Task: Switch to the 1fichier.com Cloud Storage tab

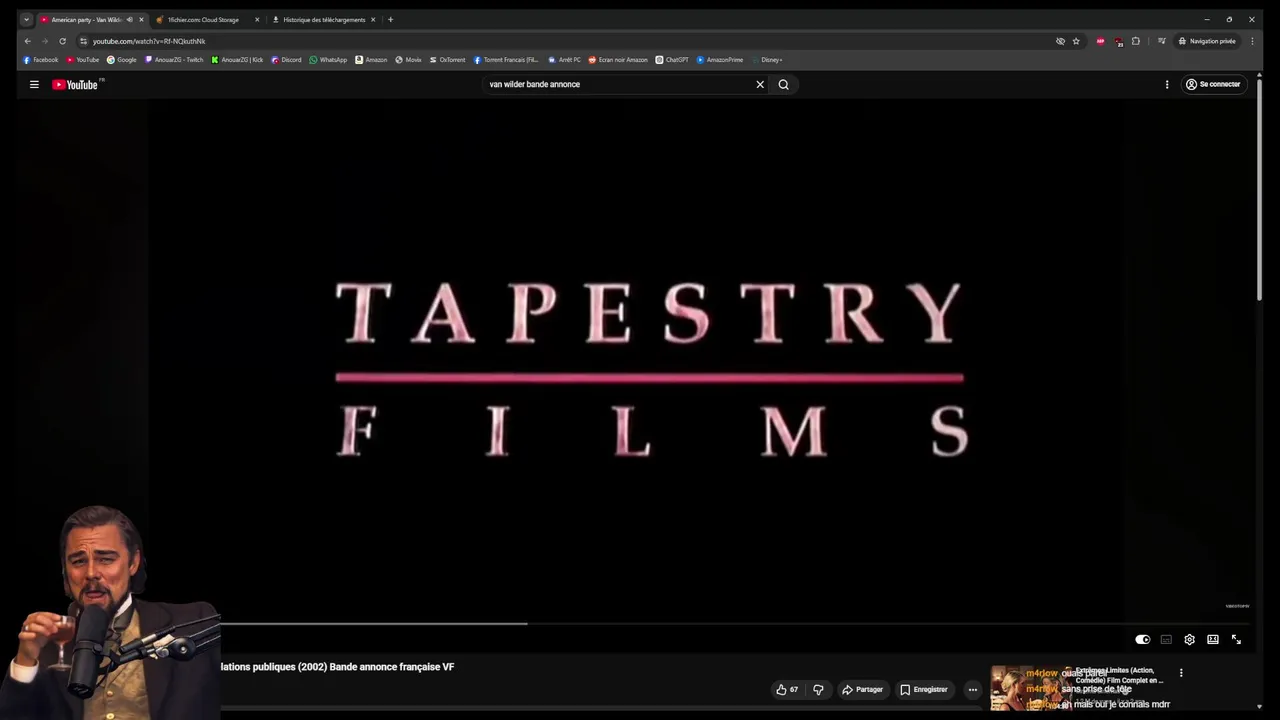Action: 203,20
